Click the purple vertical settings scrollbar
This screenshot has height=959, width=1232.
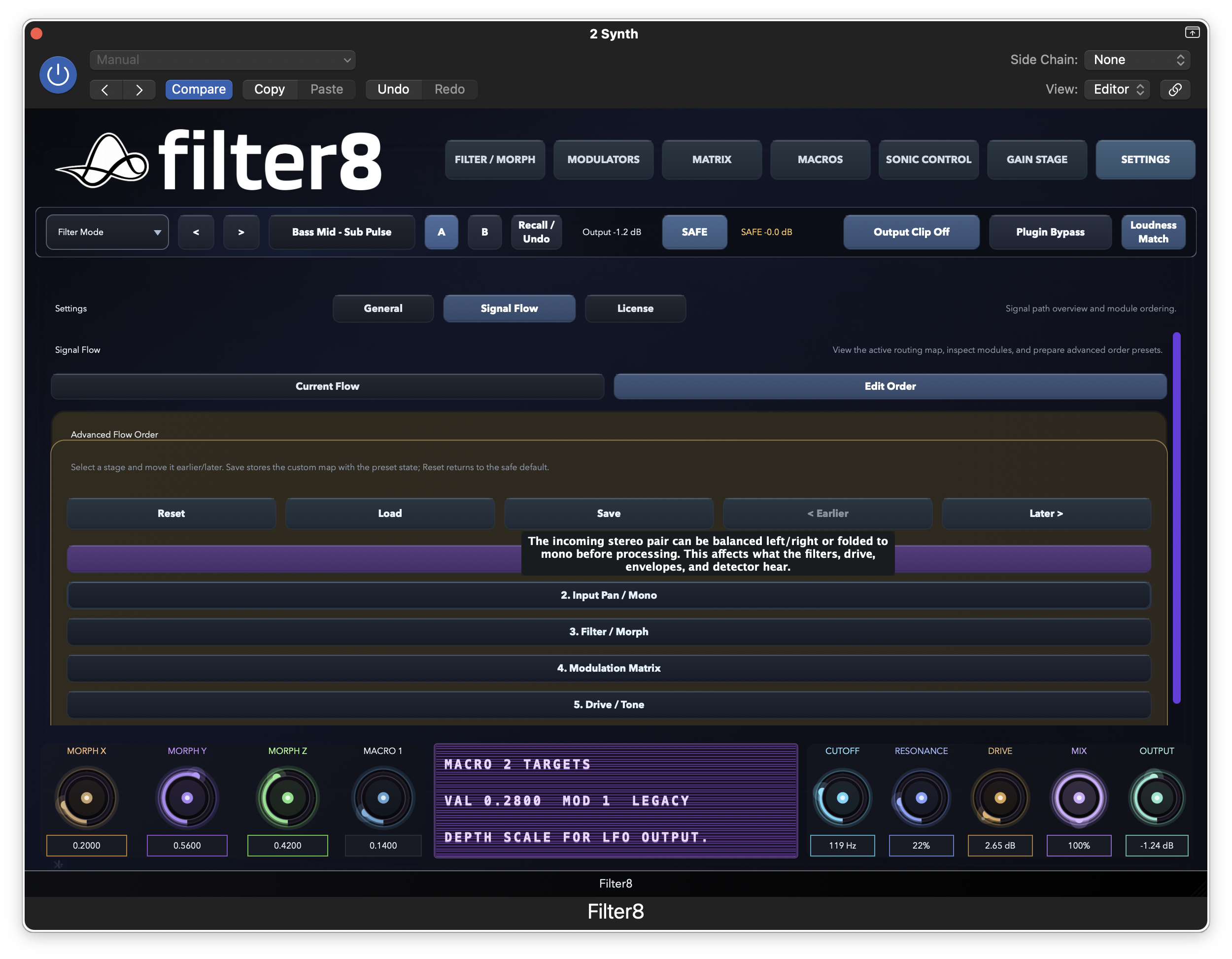pyautogui.click(x=1176, y=518)
